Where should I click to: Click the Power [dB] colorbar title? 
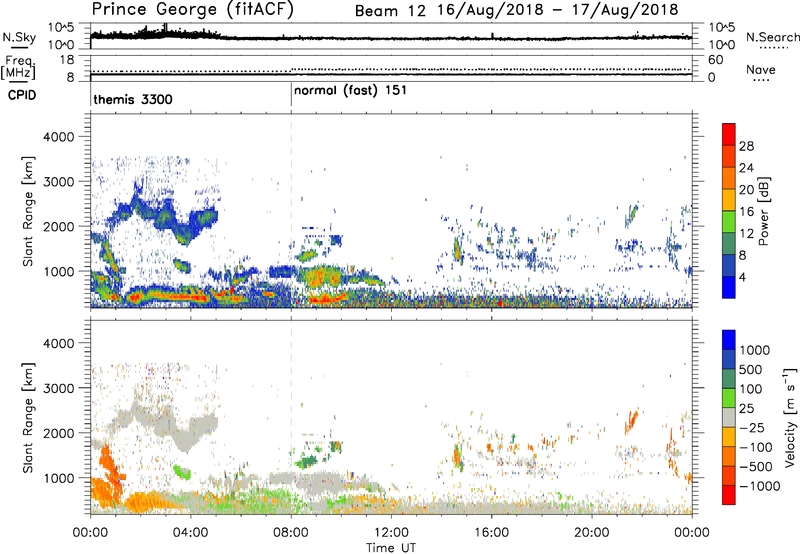[763, 211]
